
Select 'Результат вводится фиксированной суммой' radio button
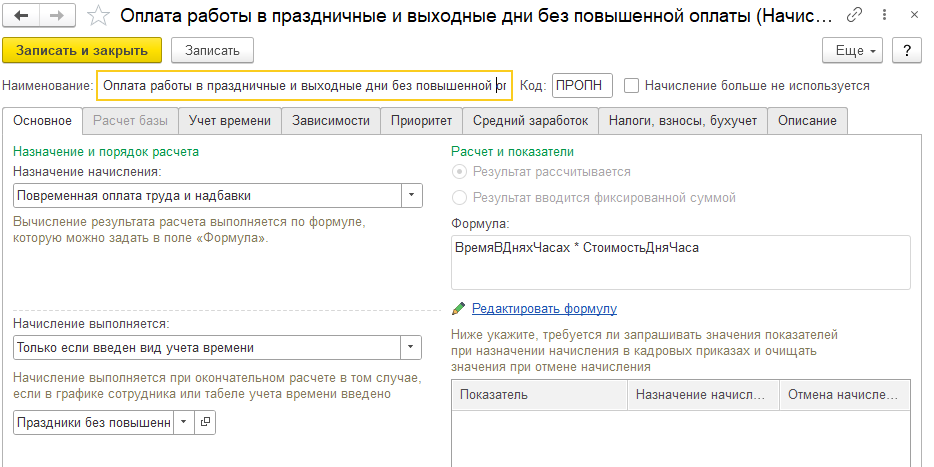(460, 198)
